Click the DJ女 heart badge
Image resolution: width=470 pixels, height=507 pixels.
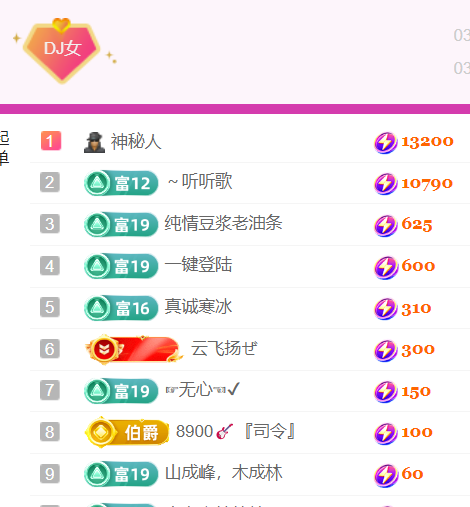62,51
